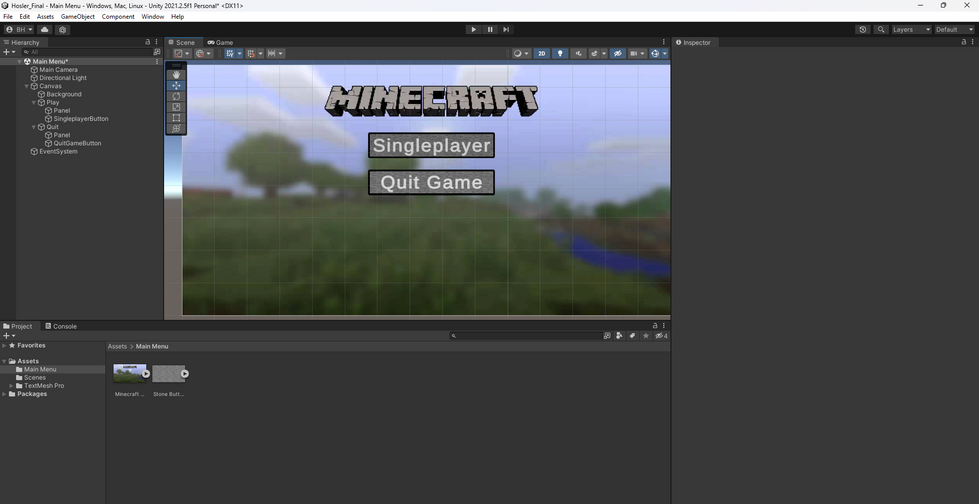
Task: Open Project create plus dropdown
Action: [x=9, y=336]
